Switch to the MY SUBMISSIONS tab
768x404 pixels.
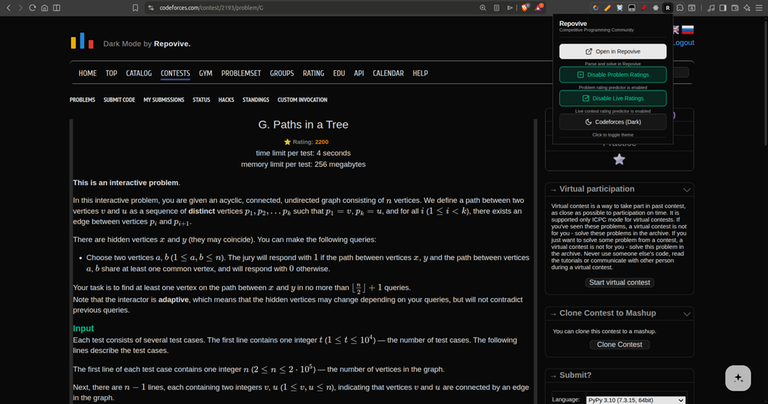[x=164, y=100]
